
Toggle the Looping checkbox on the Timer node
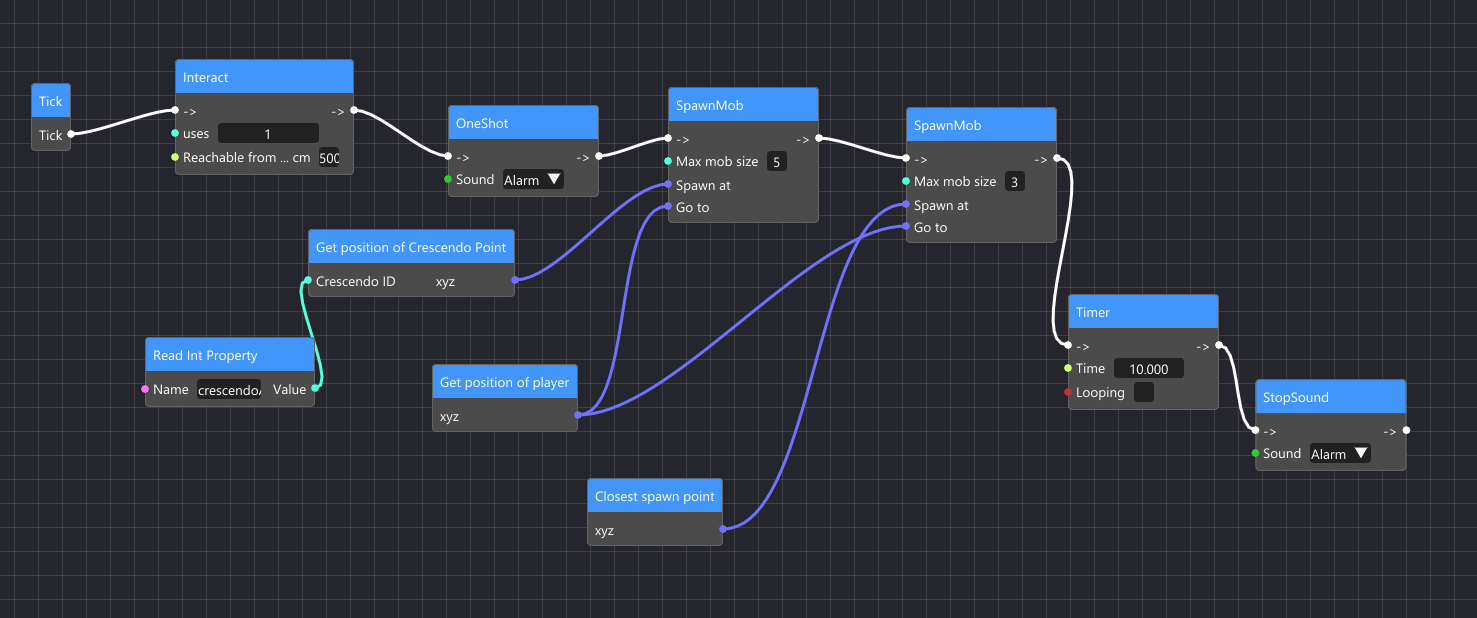1143,392
